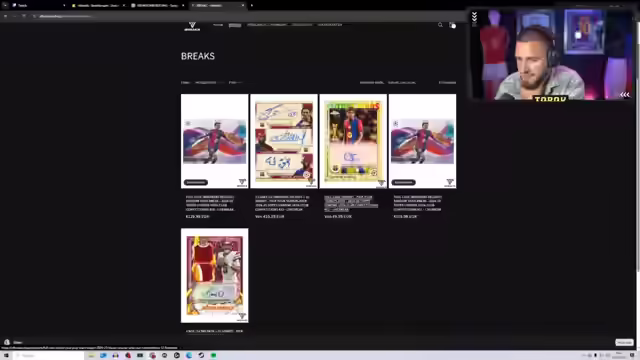Open the sort-by dropdown above product grid
This screenshot has height=360, width=640.
(402, 82)
